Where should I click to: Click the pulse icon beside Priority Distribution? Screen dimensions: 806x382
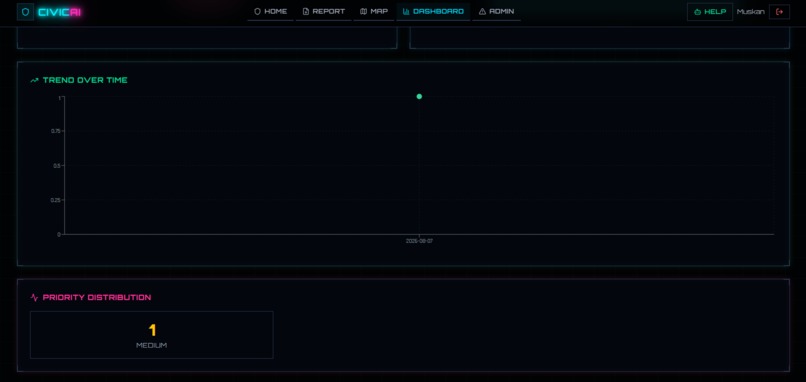coord(34,297)
